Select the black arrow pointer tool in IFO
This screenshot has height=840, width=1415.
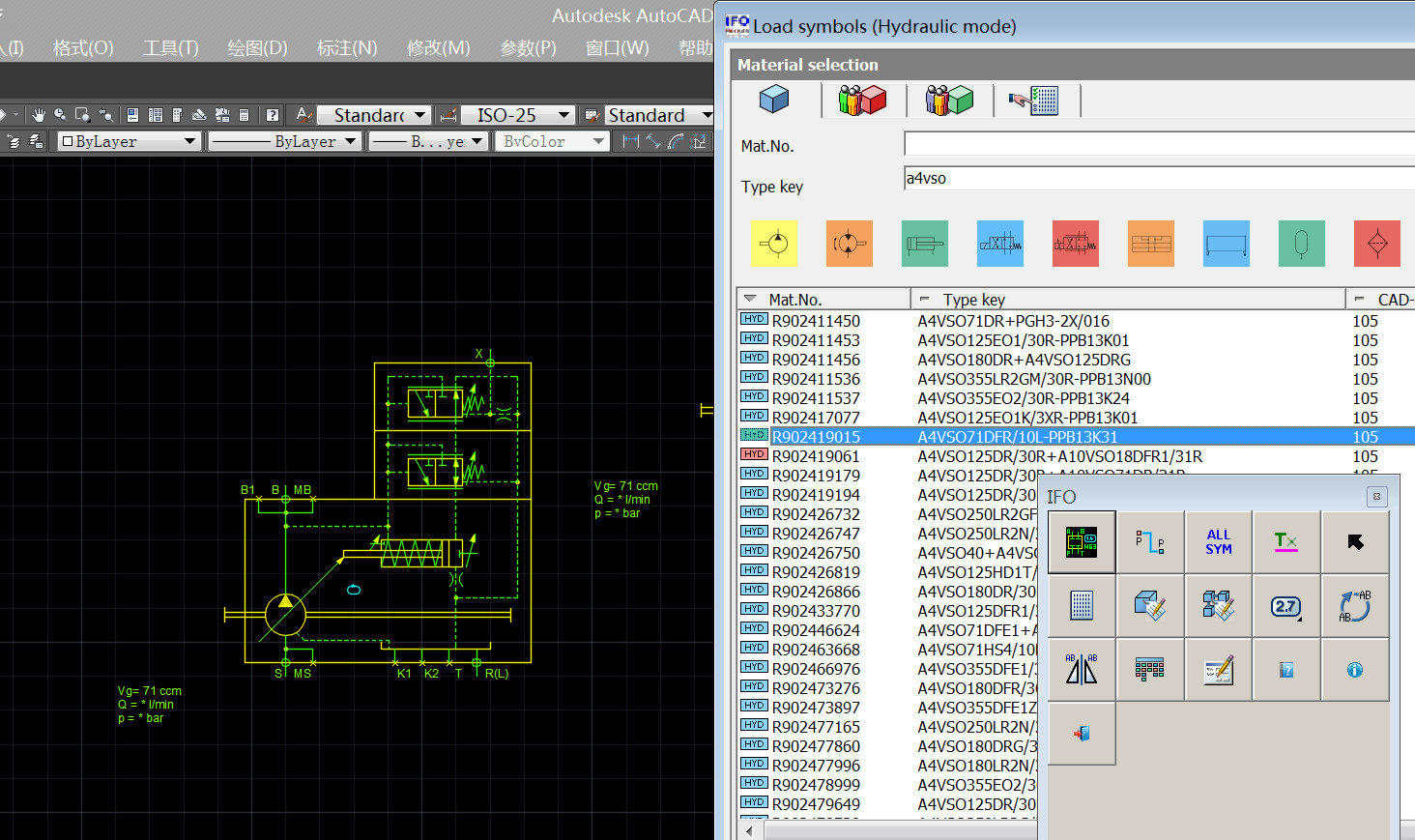(1355, 542)
